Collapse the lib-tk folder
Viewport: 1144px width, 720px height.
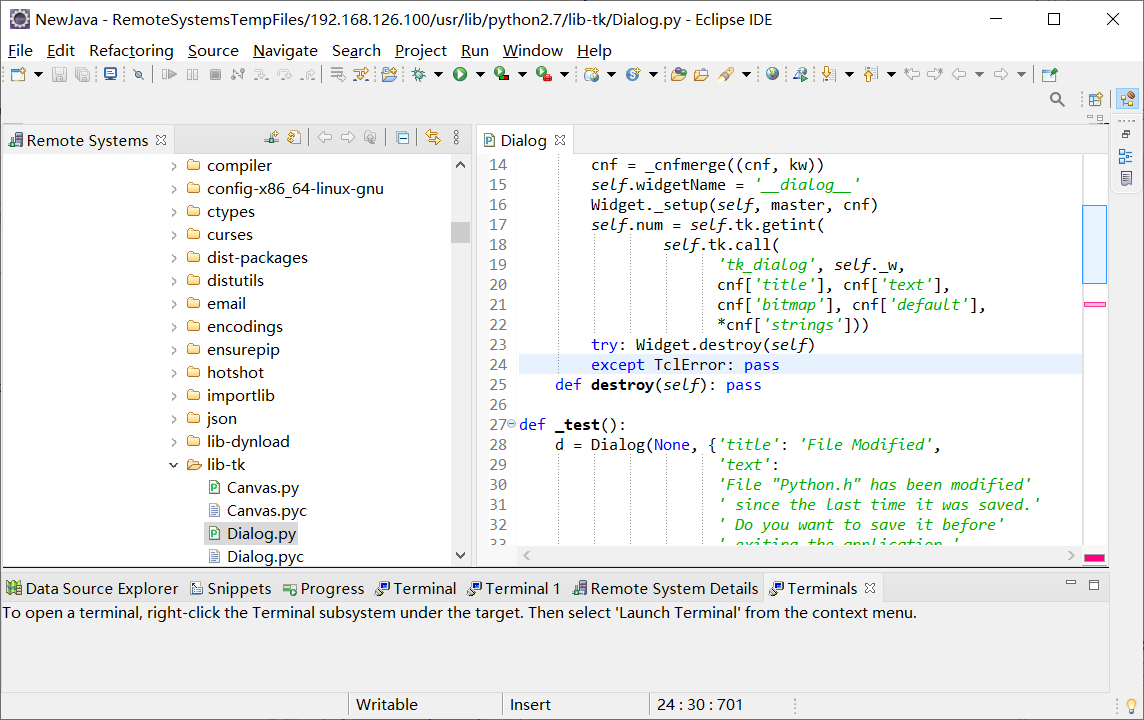[174, 465]
